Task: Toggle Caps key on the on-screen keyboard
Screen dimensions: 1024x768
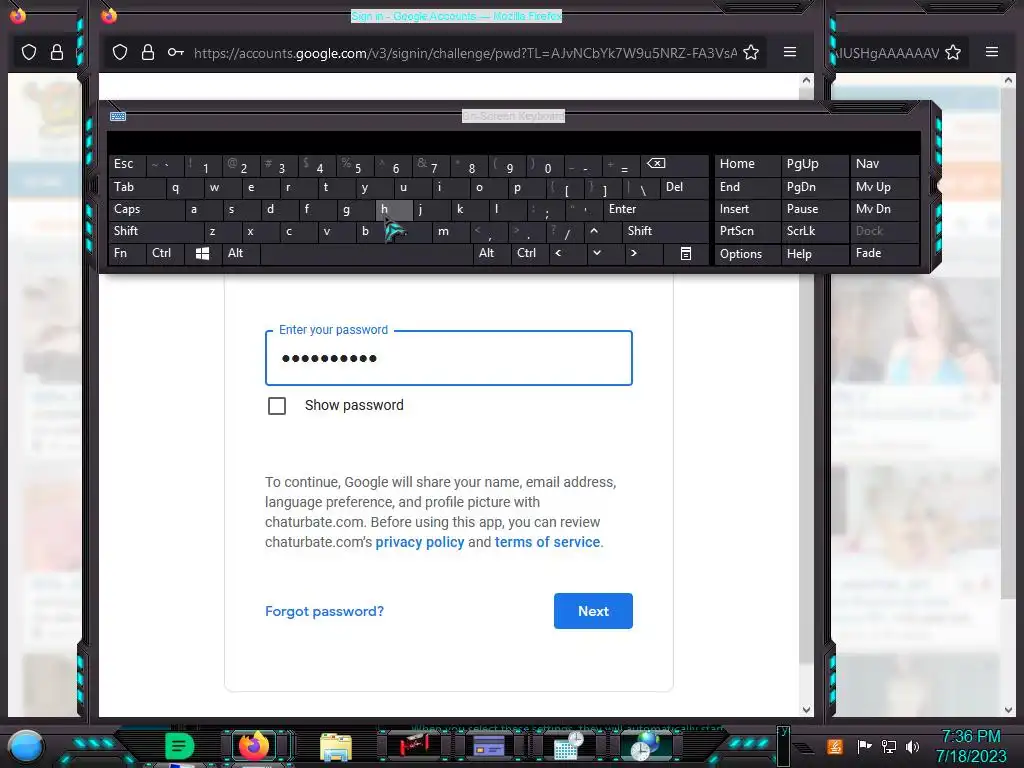Action: [146, 209]
